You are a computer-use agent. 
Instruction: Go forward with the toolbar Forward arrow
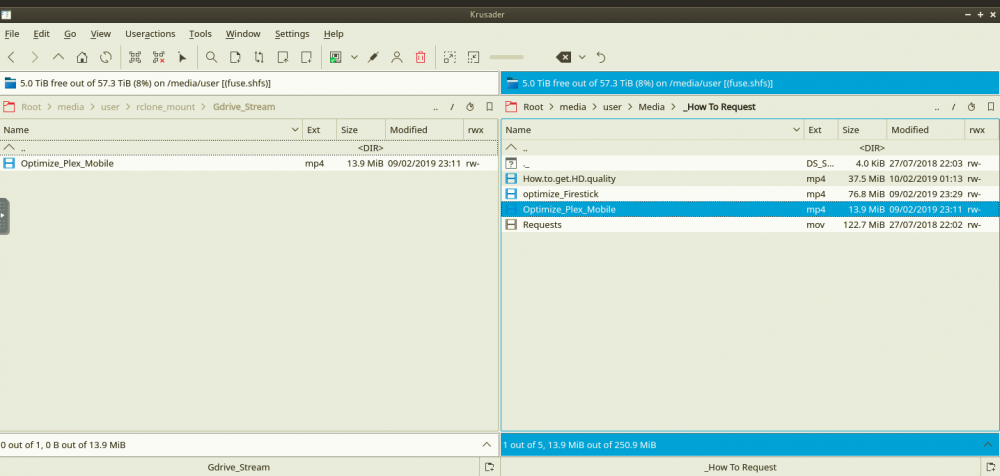click(x=34, y=57)
